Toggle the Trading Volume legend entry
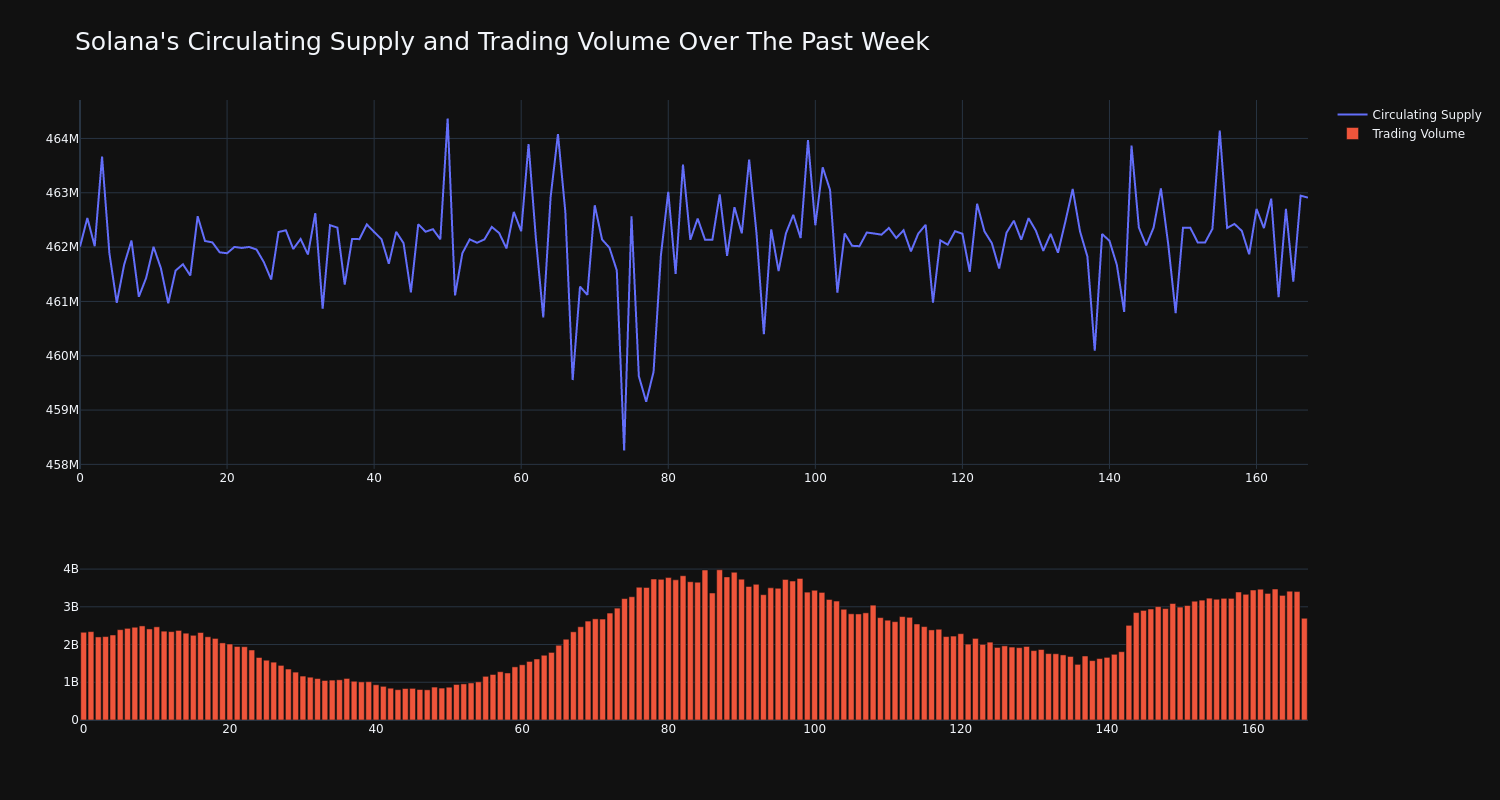1500x800 pixels. pyautogui.click(x=1409, y=134)
